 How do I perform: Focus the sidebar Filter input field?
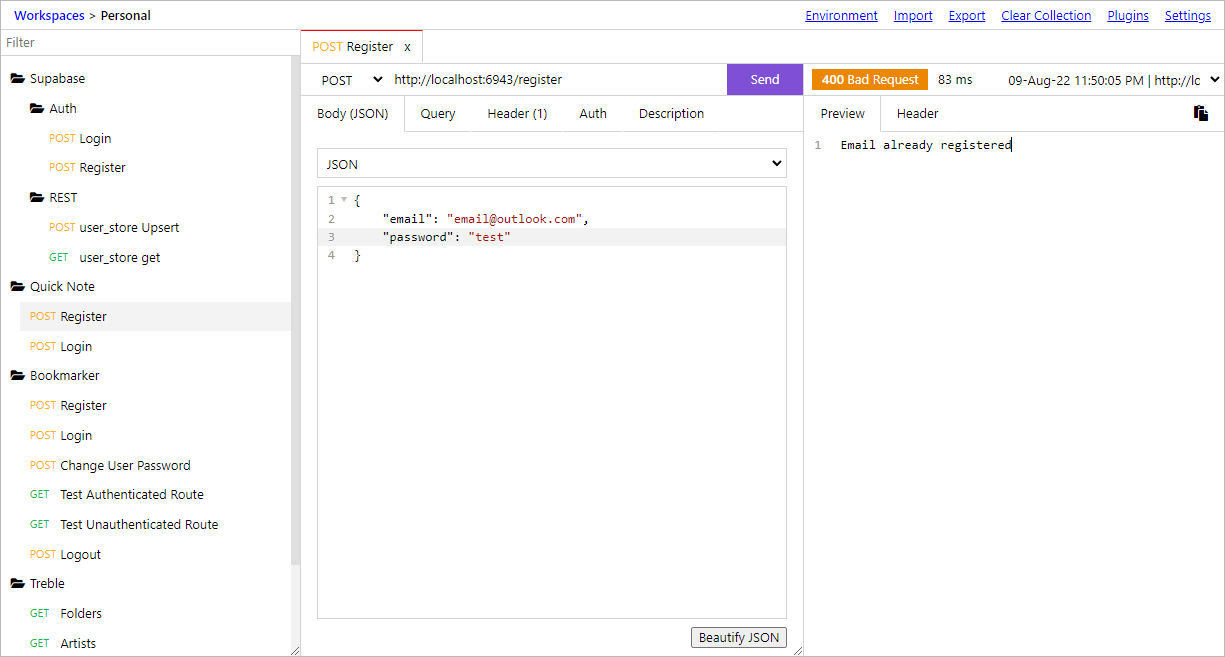146,43
